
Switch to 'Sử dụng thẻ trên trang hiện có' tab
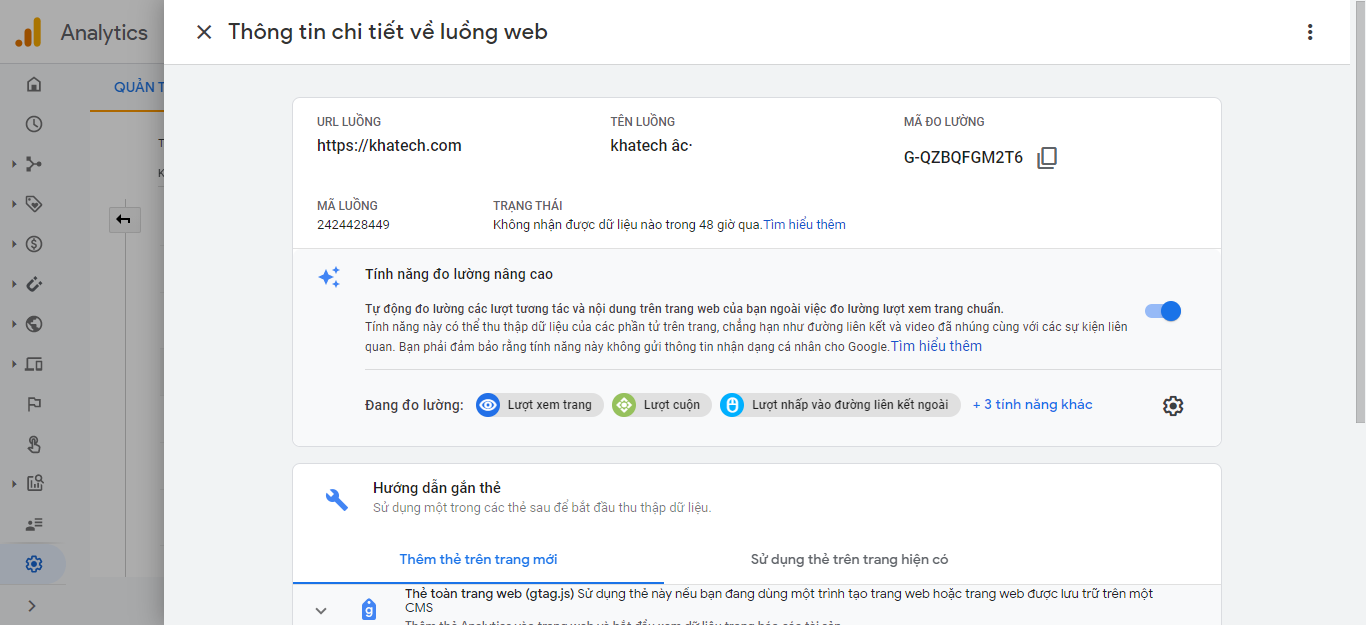849,559
